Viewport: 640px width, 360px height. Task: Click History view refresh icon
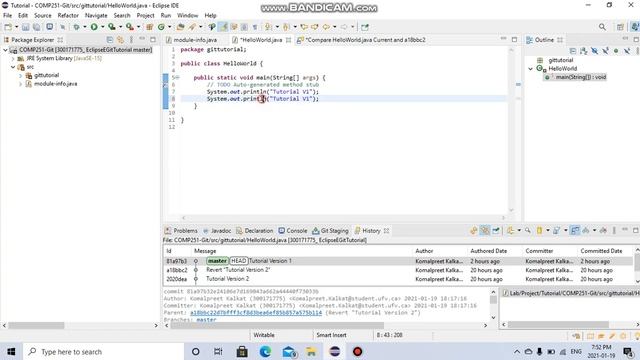point(474,231)
